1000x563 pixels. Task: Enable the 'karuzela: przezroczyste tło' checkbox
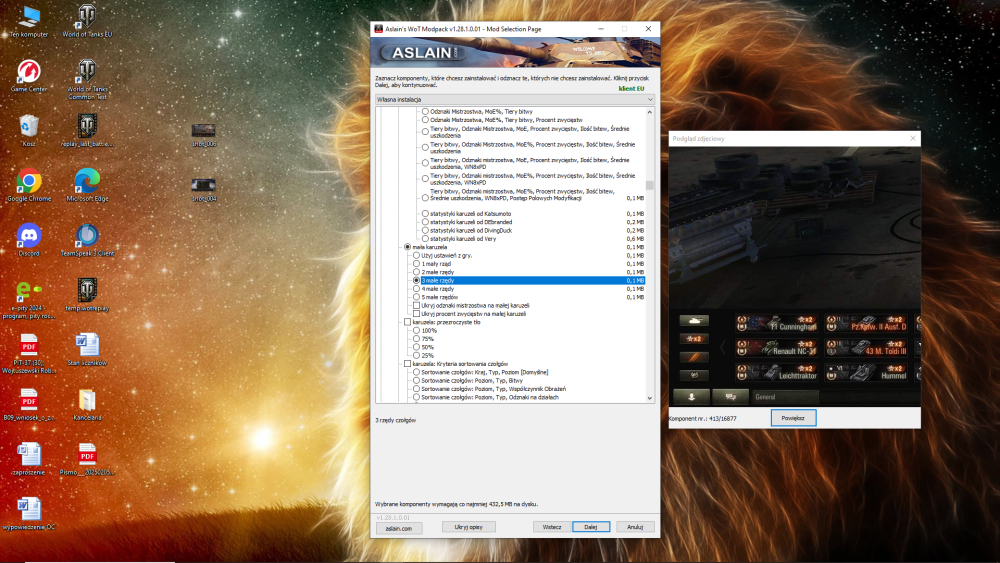(x=408, y=322)
